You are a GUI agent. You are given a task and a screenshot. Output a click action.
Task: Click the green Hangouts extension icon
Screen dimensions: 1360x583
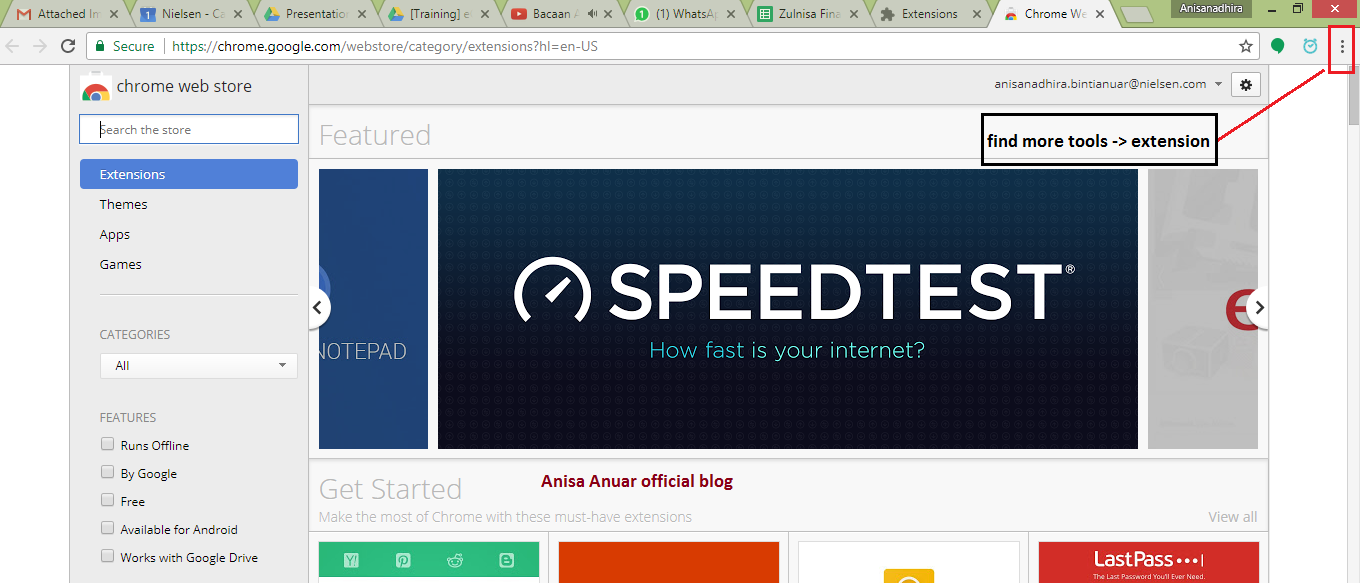pyautogui.click(x=1278, y=46)
